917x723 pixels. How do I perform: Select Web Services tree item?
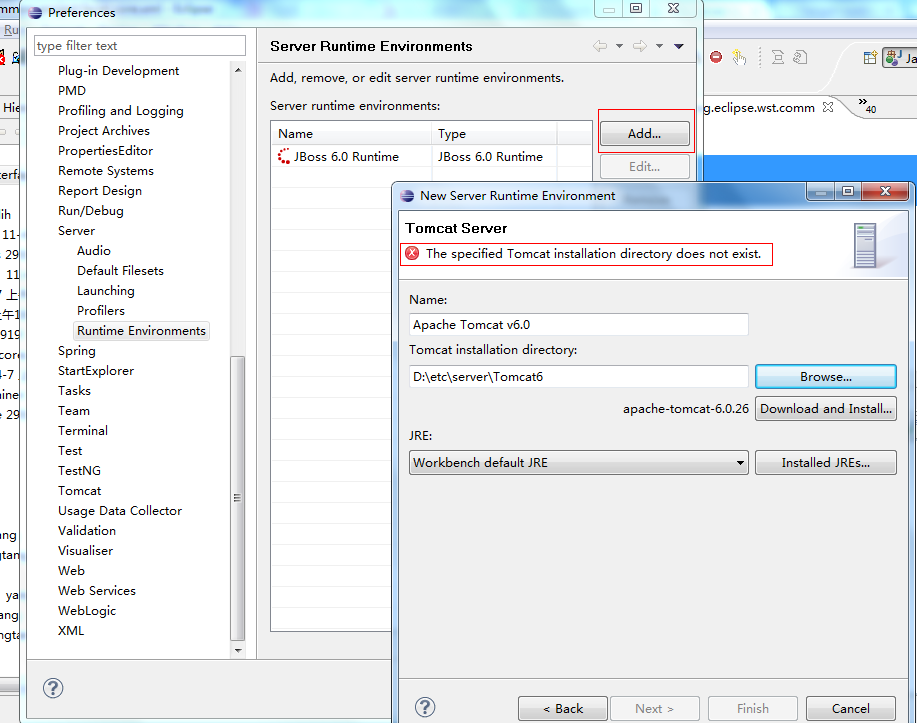[x=96, y=591]
